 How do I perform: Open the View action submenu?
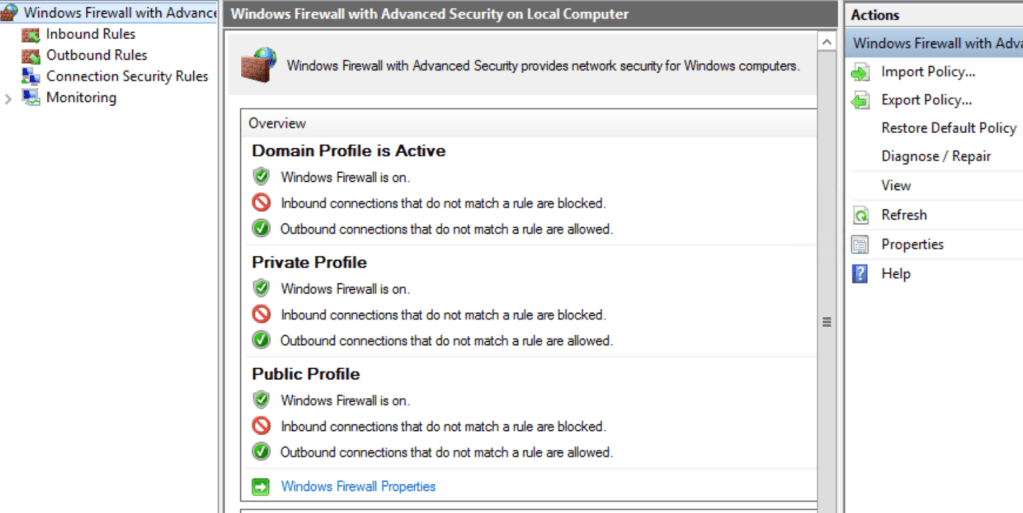click(896, 186)
